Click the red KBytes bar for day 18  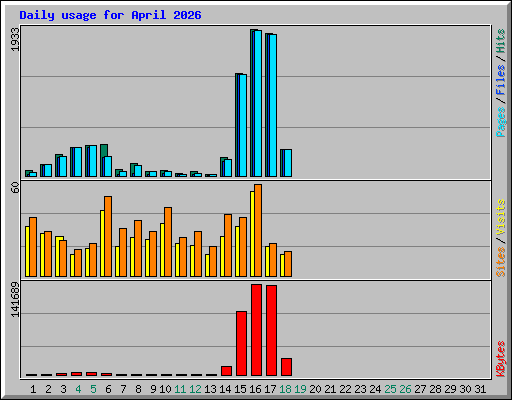(x=286, y=367)
